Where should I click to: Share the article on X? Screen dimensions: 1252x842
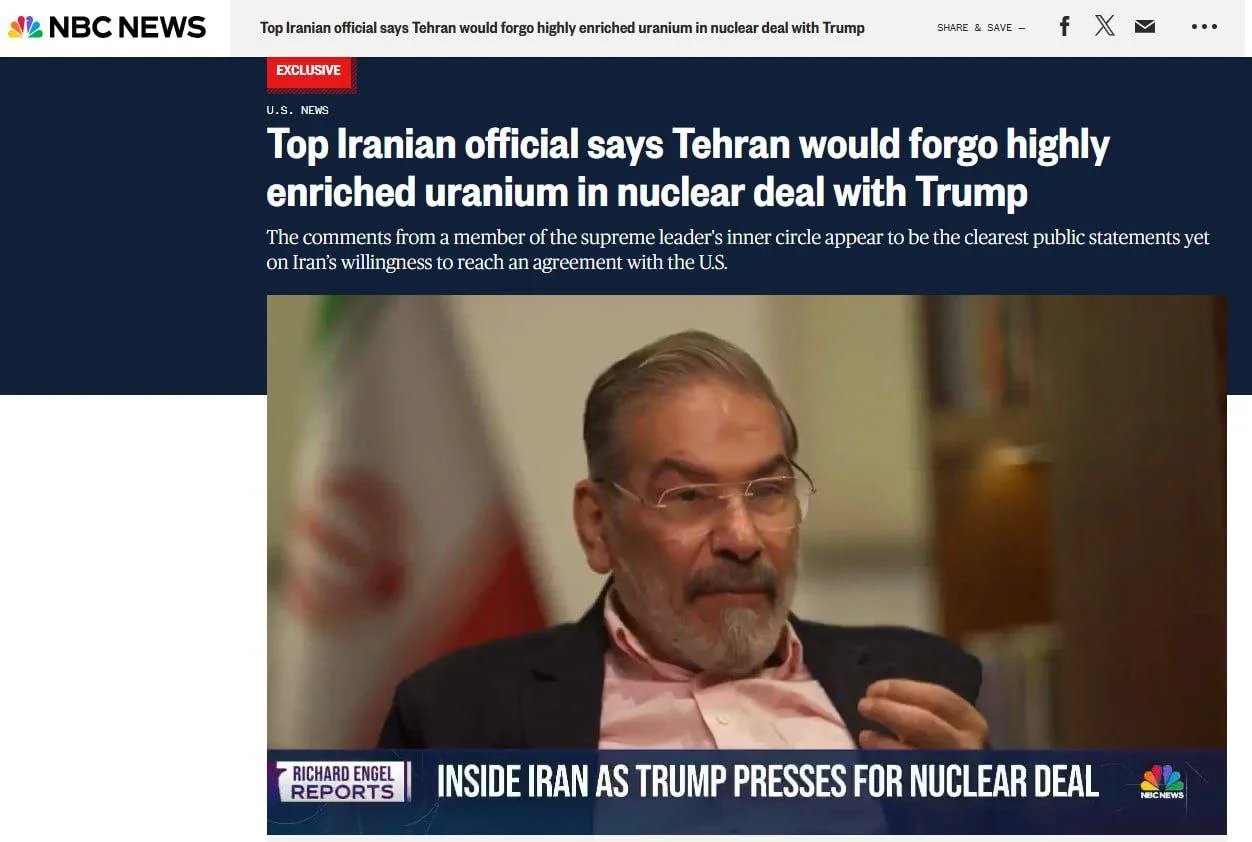[x=1104, y=27]
